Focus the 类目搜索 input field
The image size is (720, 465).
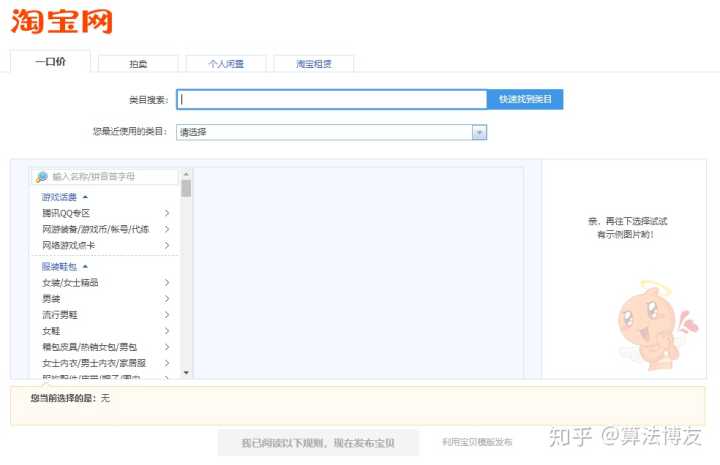[x=332, y=99]
